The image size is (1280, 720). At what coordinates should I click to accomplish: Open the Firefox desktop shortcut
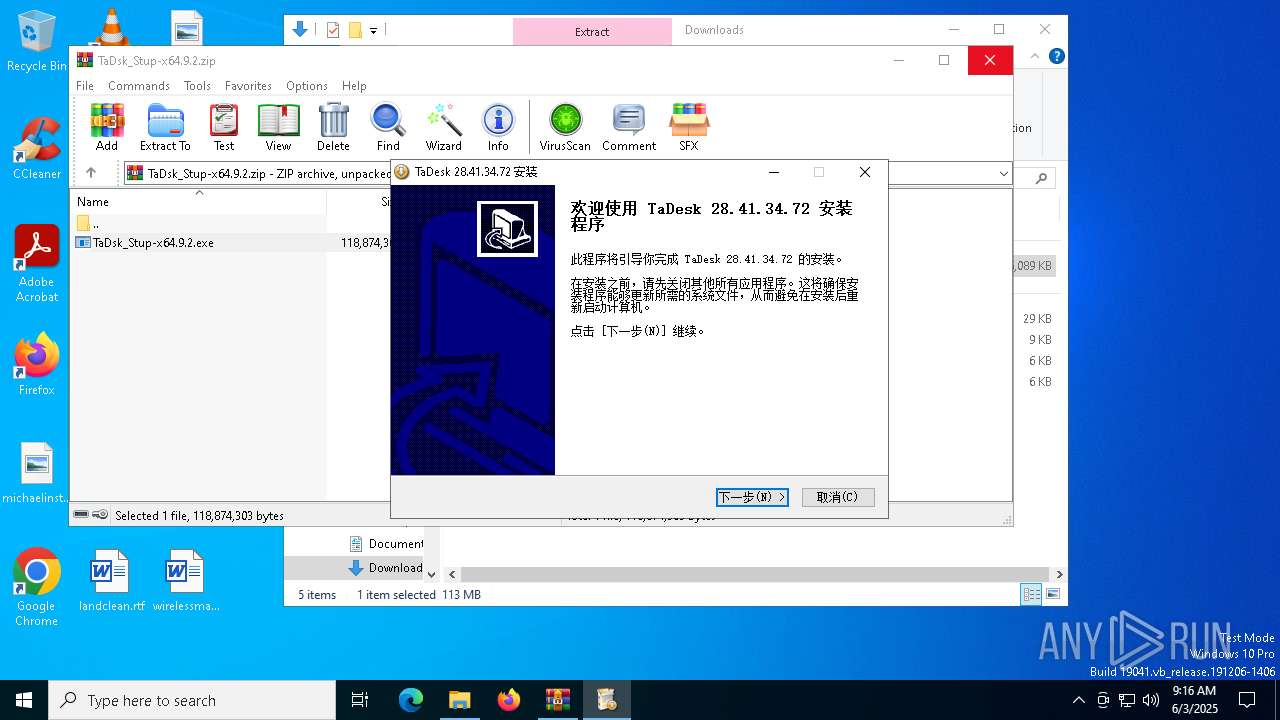(37, 364)
